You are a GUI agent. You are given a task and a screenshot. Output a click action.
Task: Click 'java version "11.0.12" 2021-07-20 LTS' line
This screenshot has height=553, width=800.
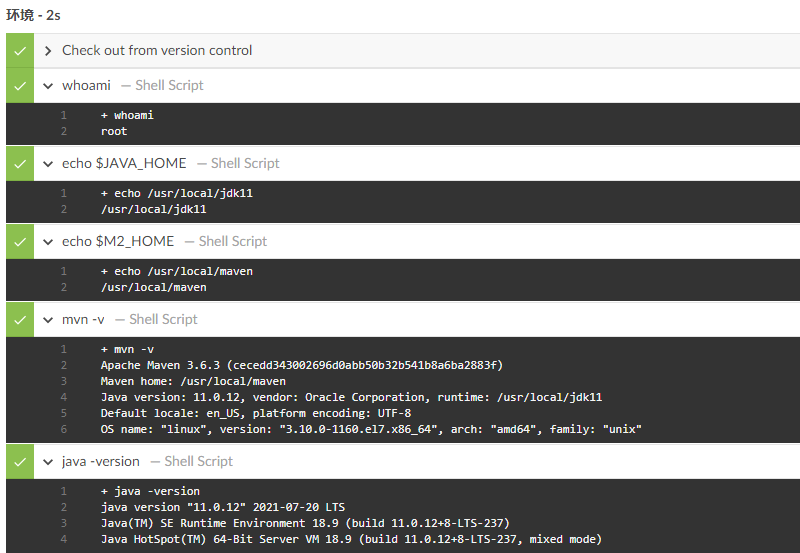[x=222, y=507]
